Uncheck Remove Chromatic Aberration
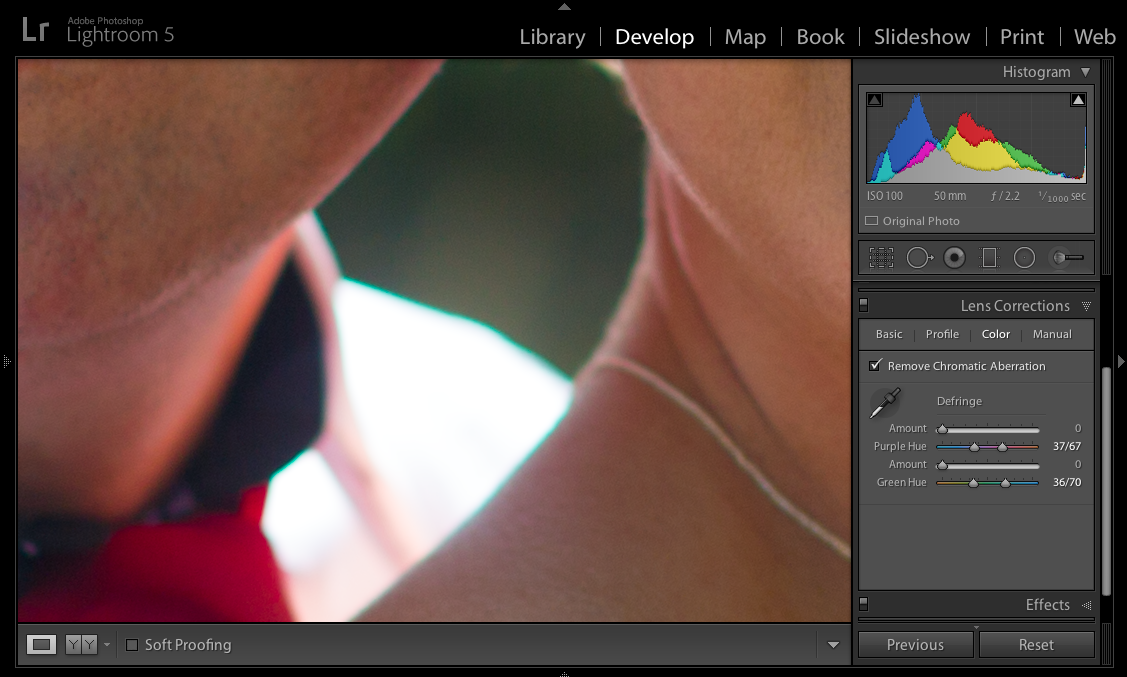1127x677 pixels. click(875, 365)
